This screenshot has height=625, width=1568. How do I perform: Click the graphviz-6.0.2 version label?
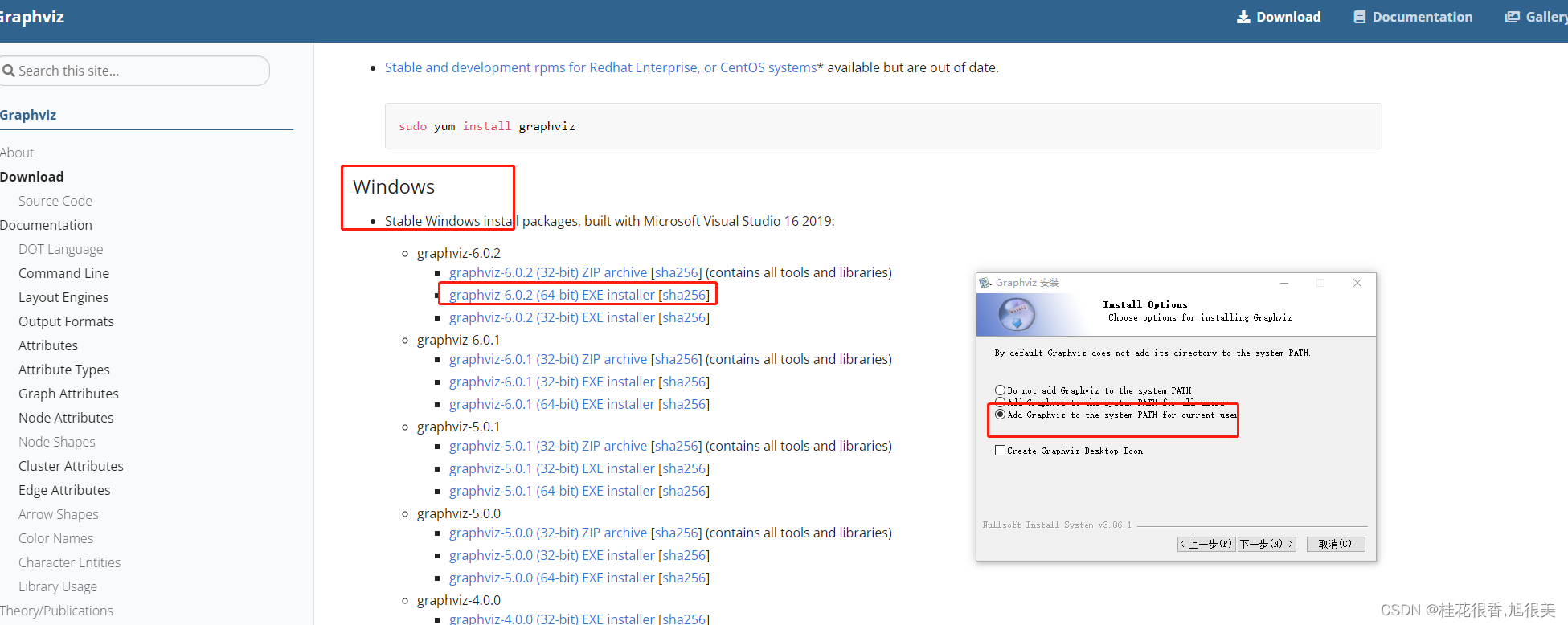[459, 253]
